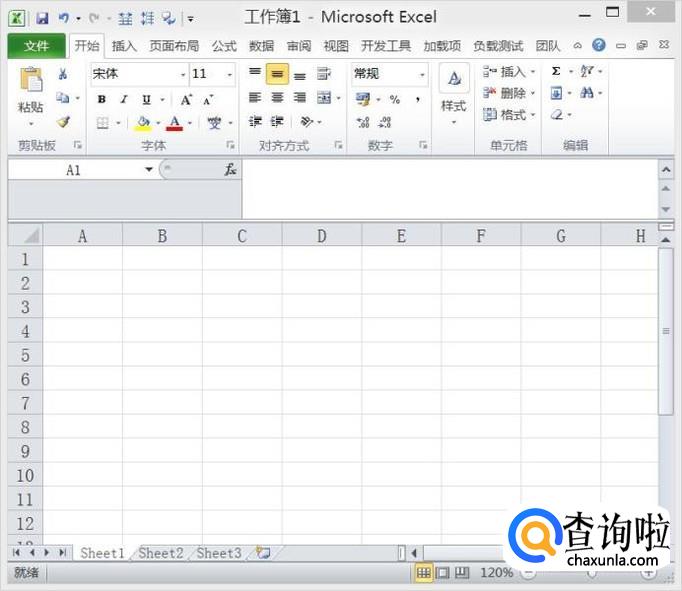Screen dimensions: 682x591
Task: Select the column C header
Action: click(x=242, y=236)
